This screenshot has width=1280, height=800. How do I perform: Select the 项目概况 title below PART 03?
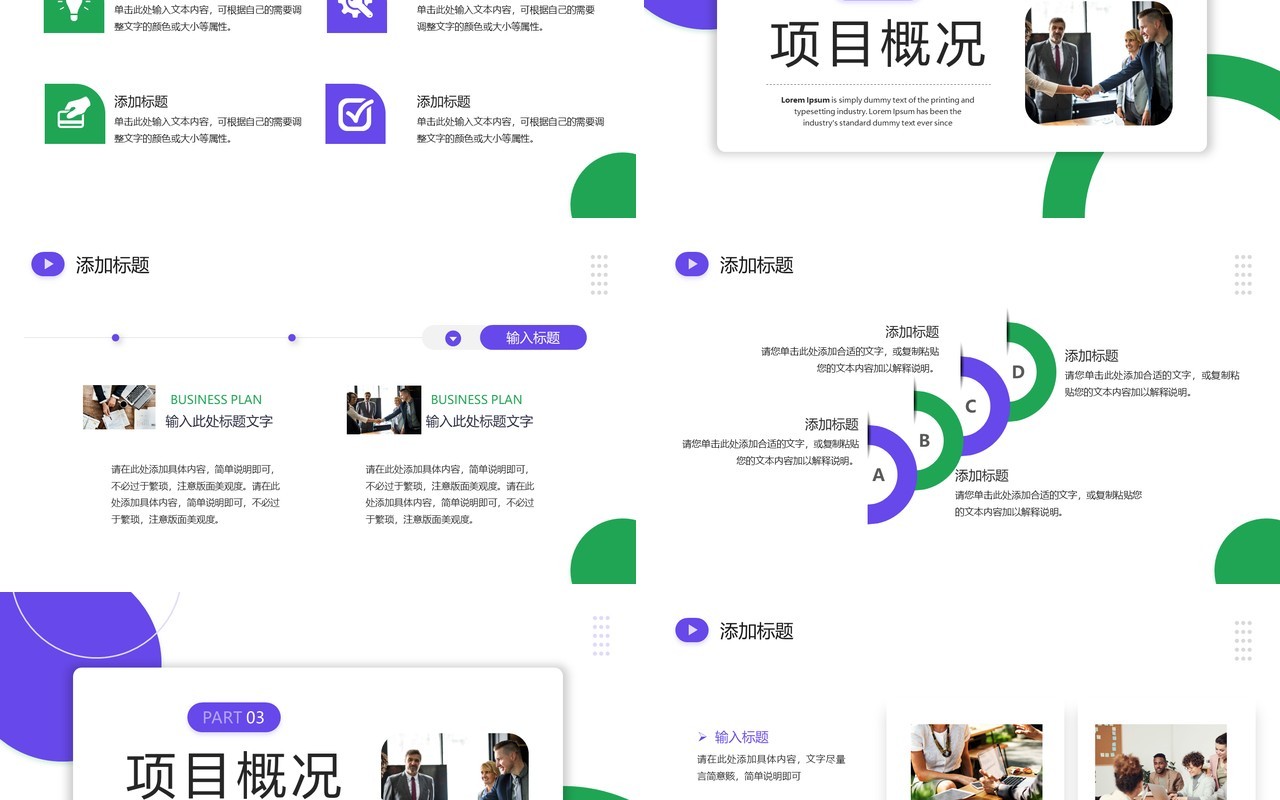tap(234, 775)
